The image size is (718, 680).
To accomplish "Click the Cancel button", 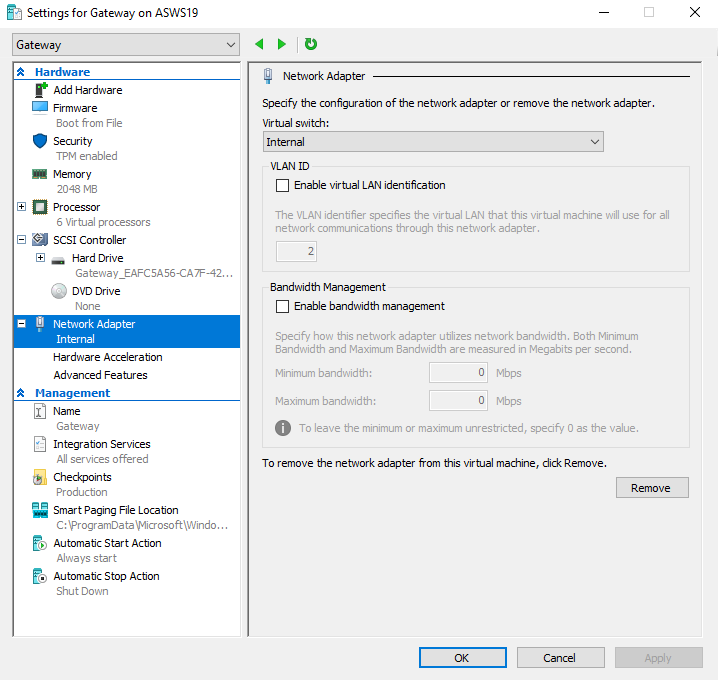I will pos(560,658).
